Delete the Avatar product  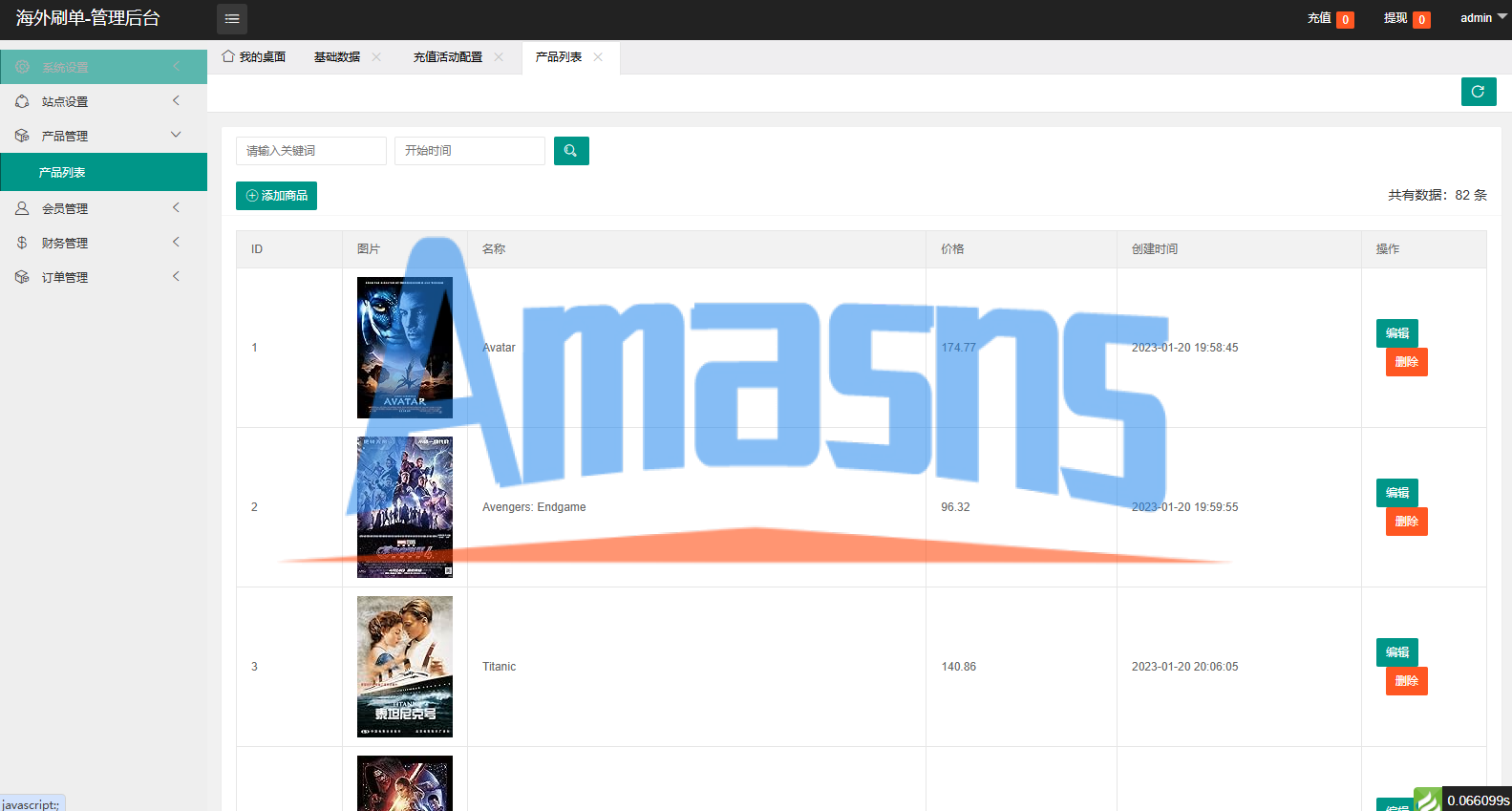coord(1407,362)
